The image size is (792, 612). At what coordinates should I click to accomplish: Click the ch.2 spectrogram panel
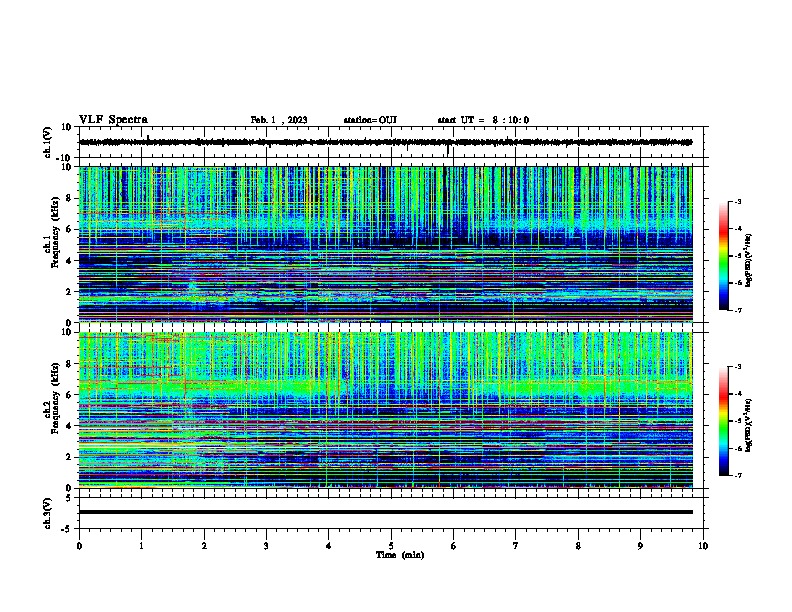point(385,410)
